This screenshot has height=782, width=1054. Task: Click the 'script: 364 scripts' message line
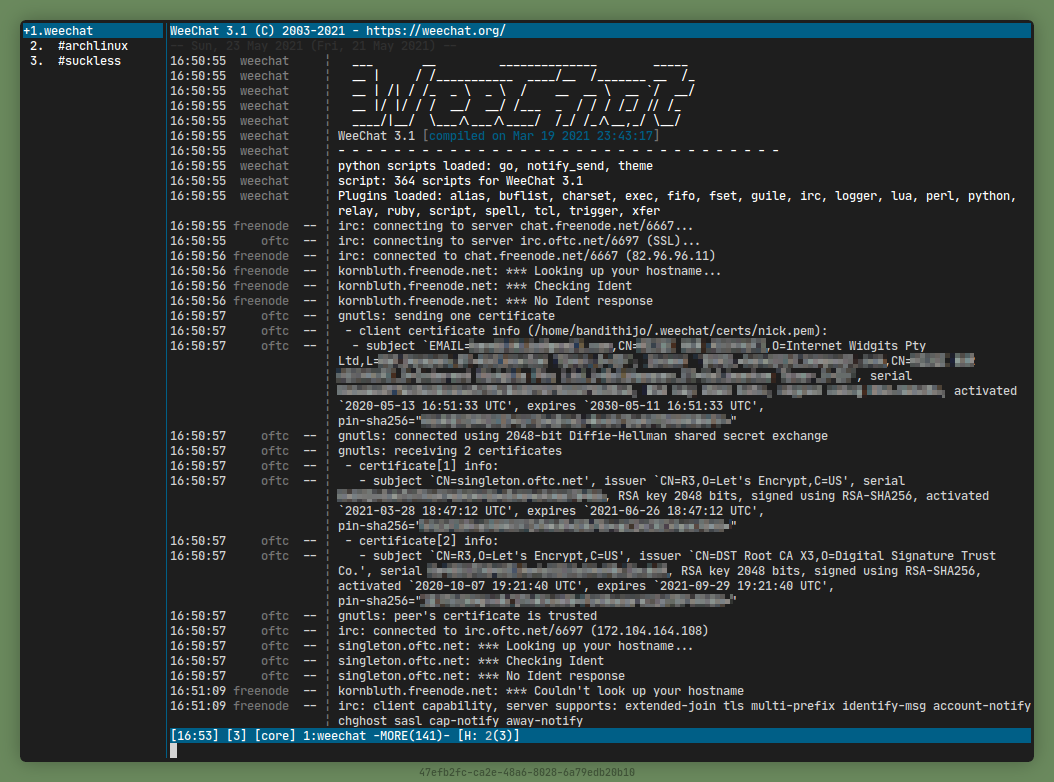pos(460,181)
